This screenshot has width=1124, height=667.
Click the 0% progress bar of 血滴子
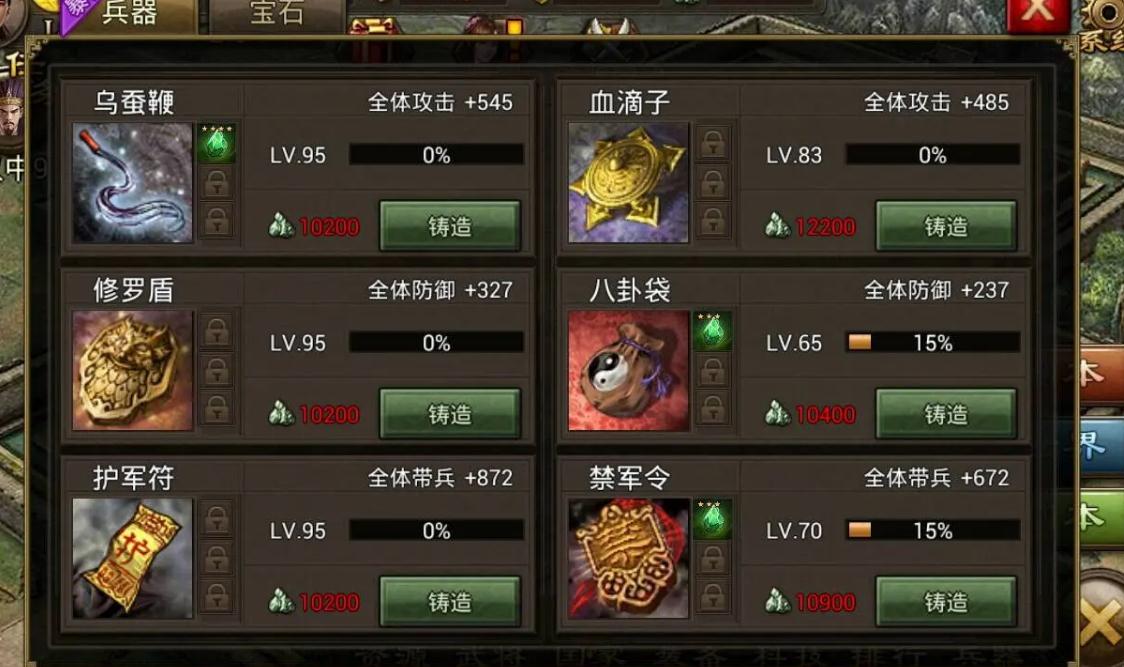tap(933, 155)
